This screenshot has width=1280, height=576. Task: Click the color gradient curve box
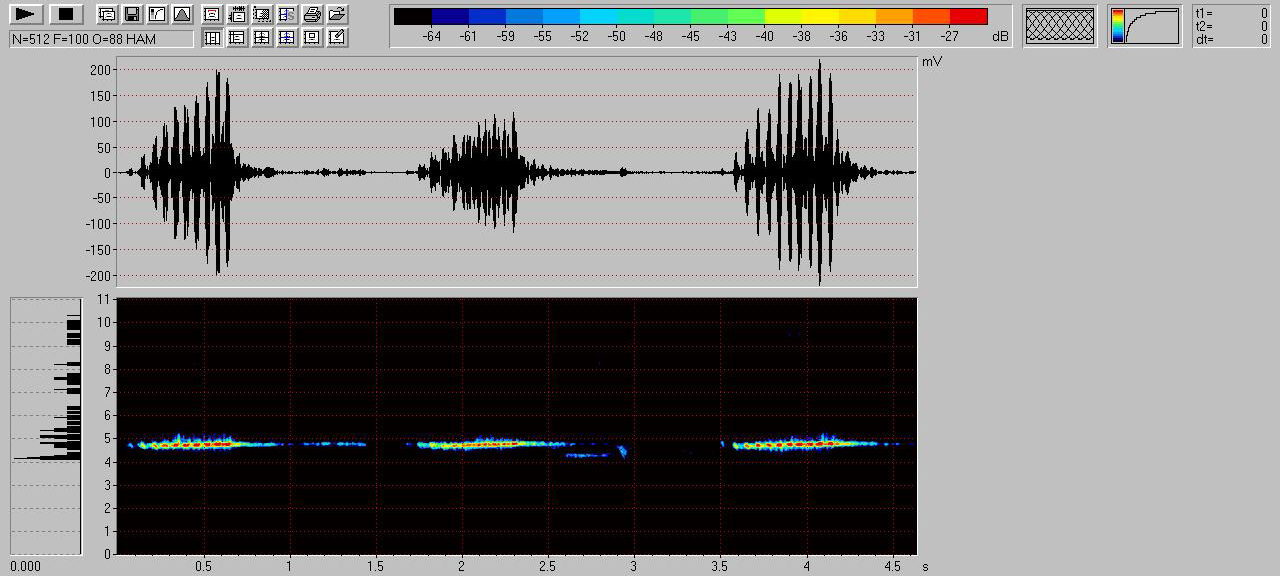(1144, 26)
